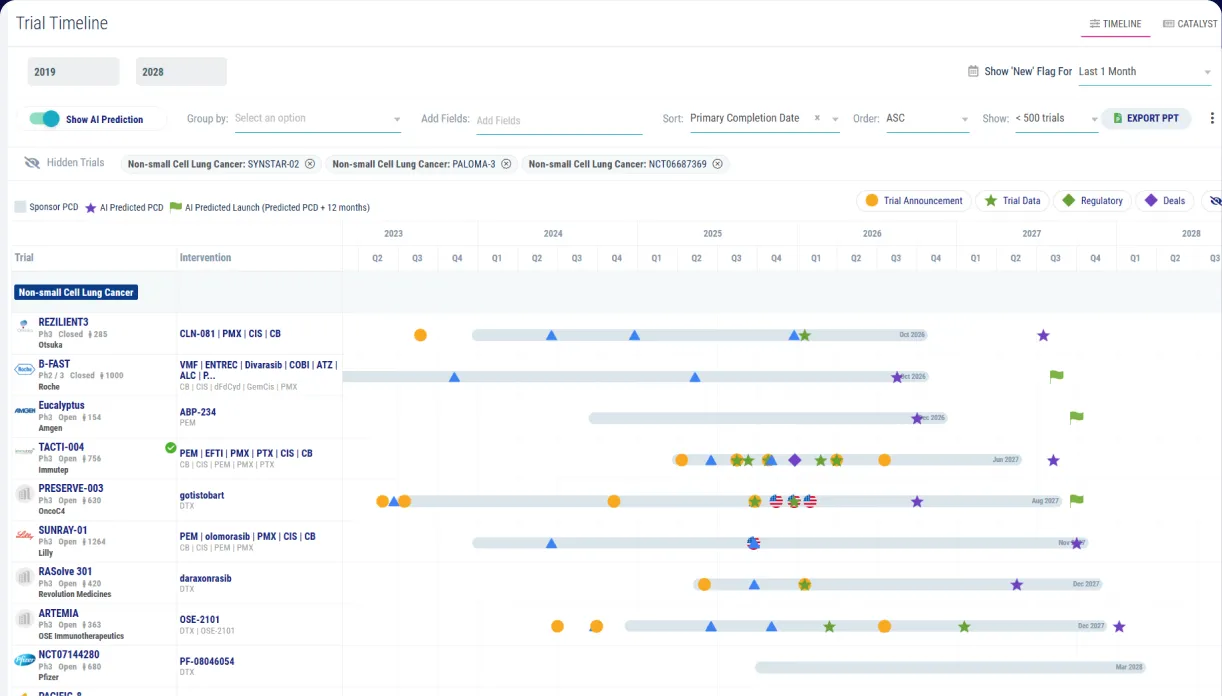
Task: Click the Intervention column header
Action: point(205,258)
